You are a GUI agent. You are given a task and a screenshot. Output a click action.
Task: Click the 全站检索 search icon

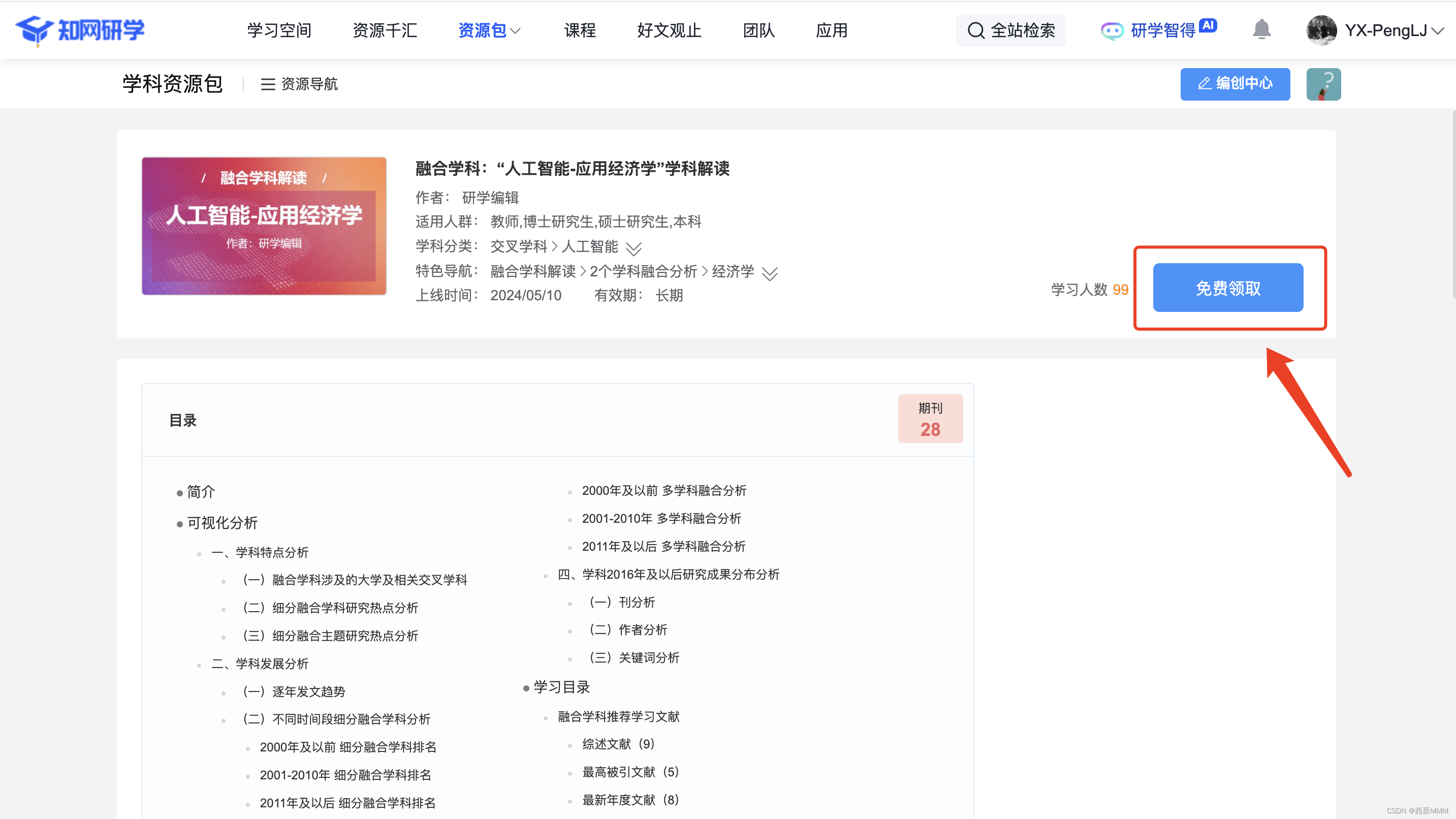click(x=975, y=30)
